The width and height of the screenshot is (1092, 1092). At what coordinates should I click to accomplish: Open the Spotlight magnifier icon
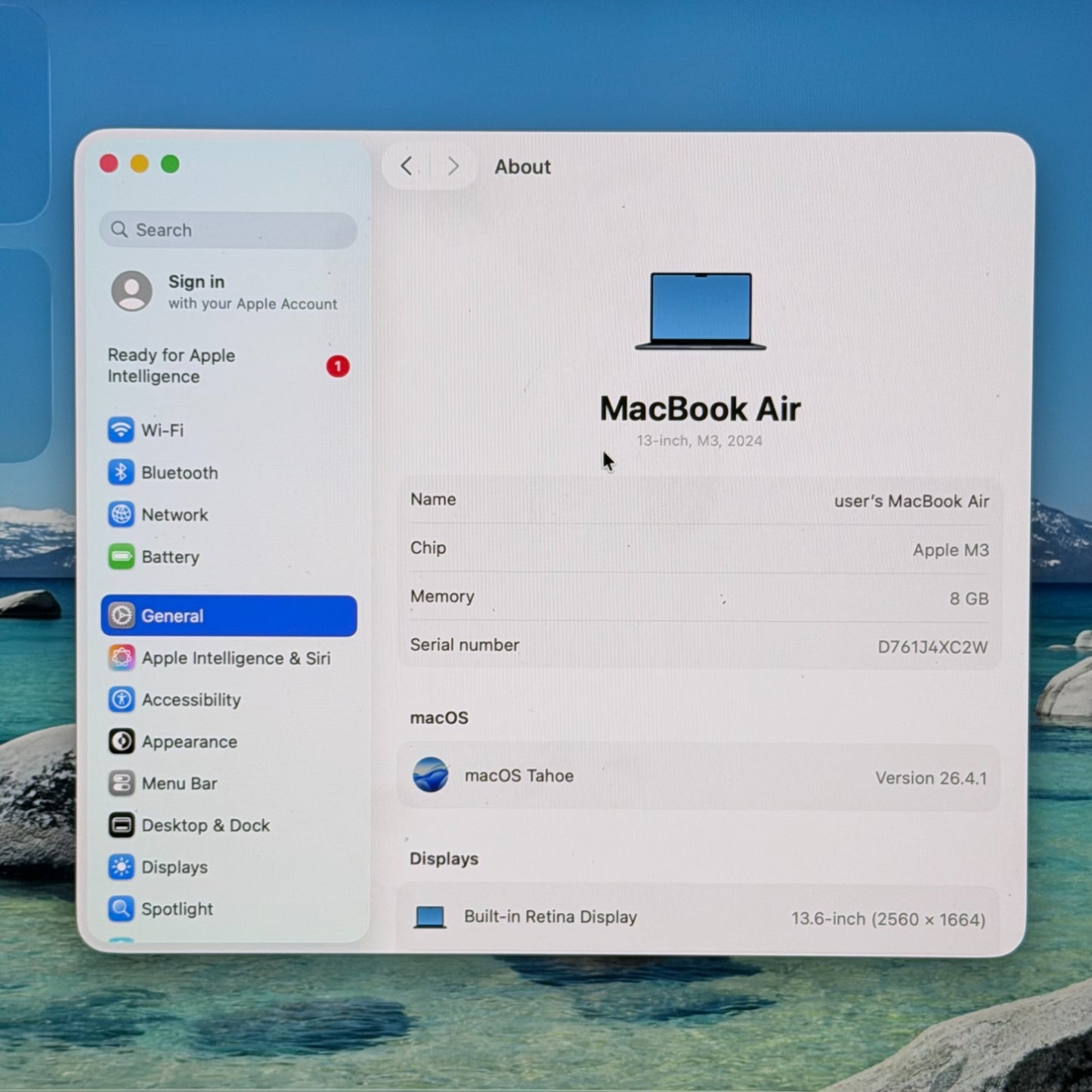point(121,908)
